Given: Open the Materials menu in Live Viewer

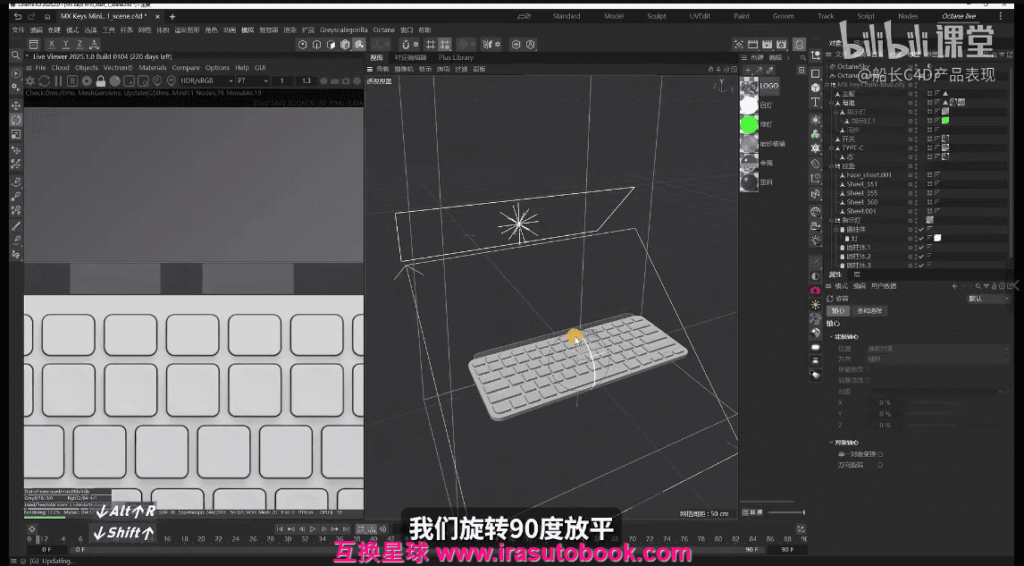Looking at the screenshot, I should [152, 68].
